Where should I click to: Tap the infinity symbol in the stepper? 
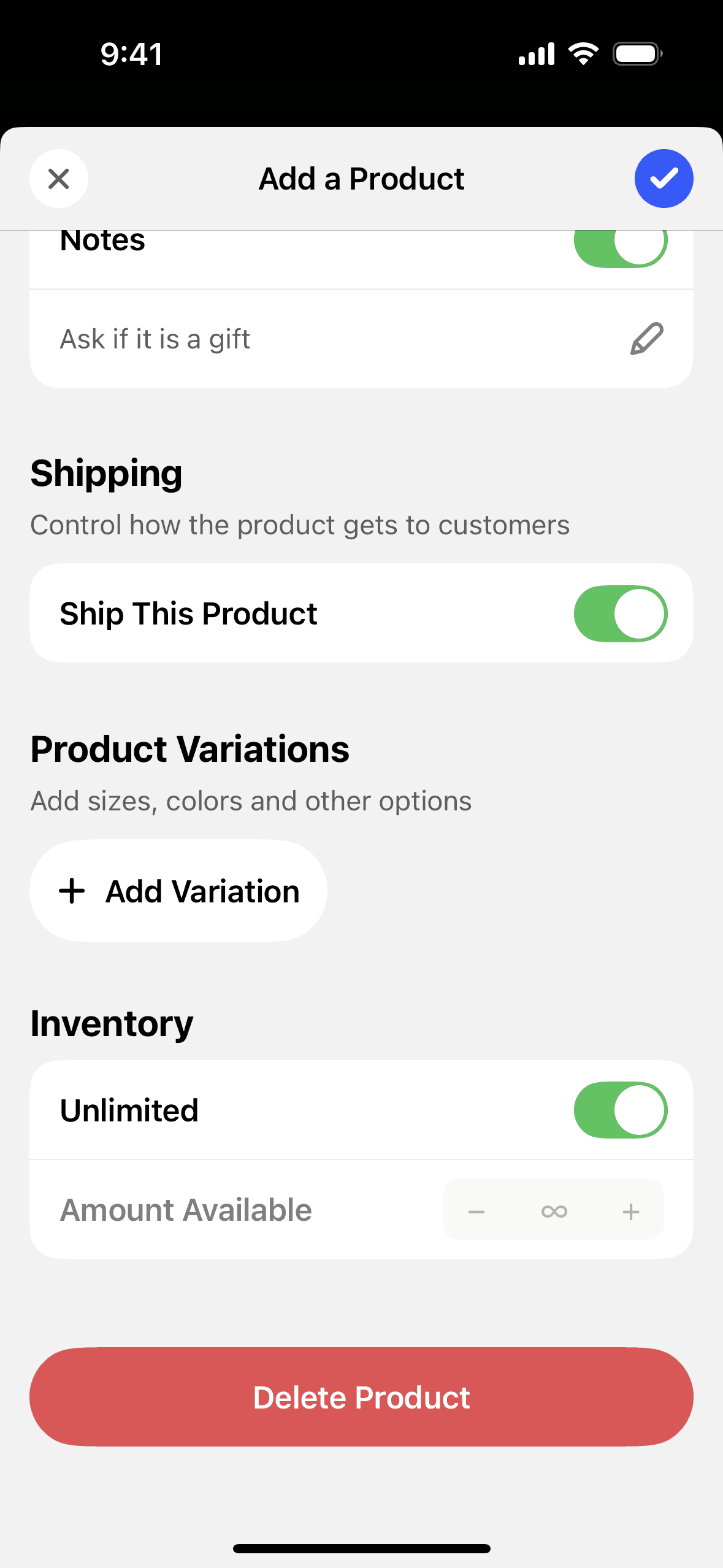554,1211
